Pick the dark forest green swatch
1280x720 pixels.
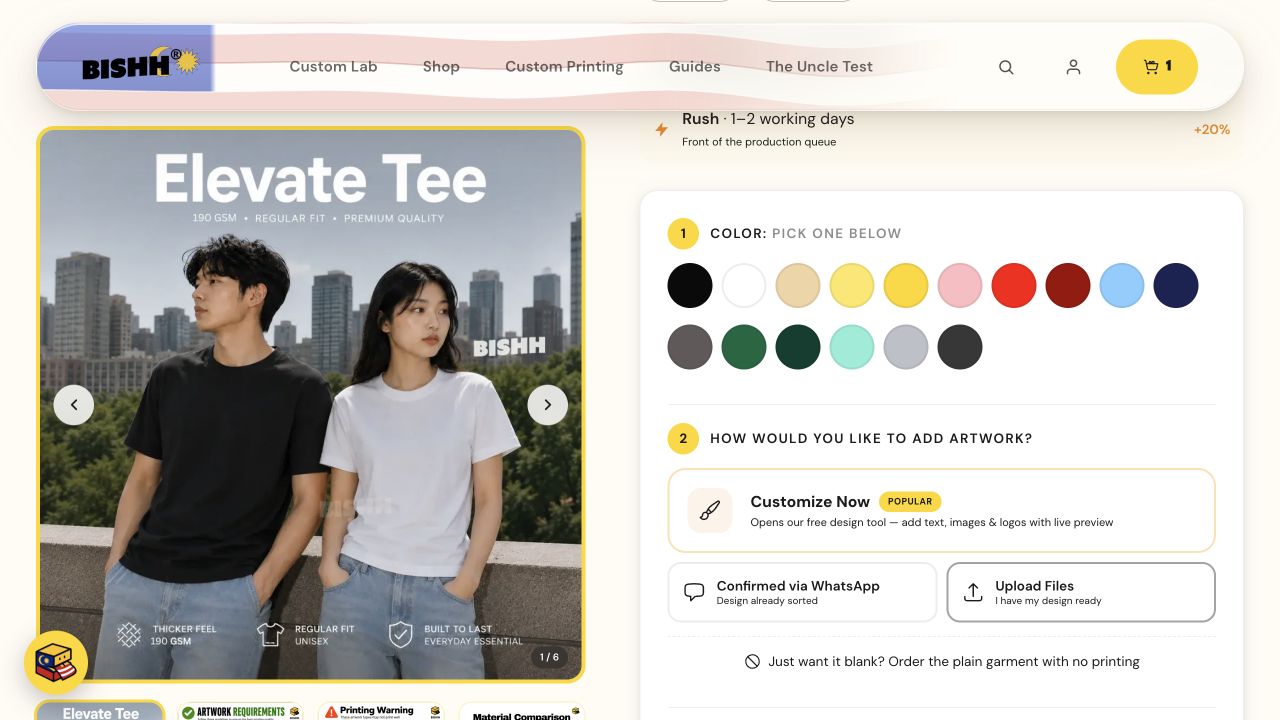tap(798, 347)
